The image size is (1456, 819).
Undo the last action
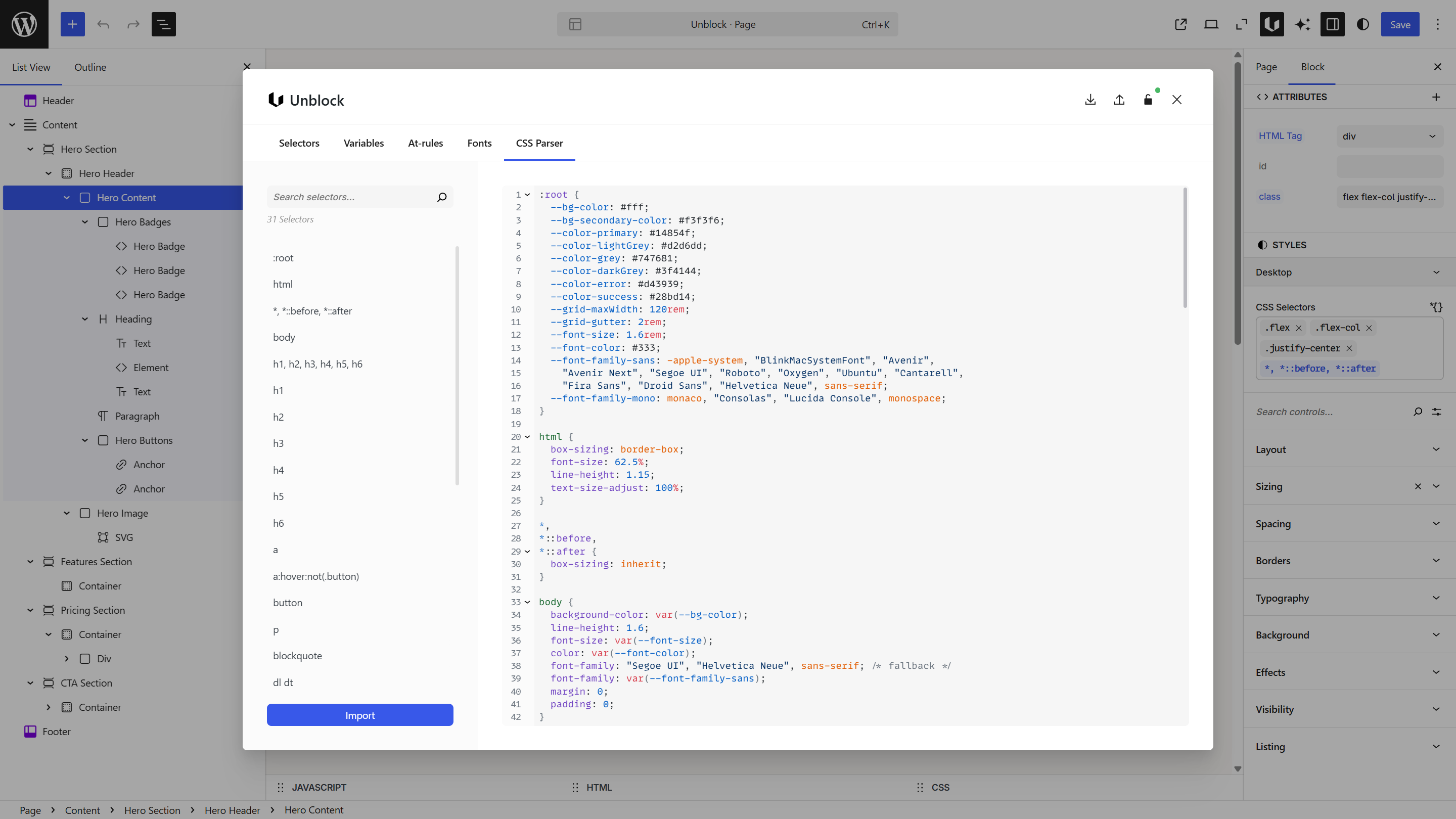(x=103, y=24)
